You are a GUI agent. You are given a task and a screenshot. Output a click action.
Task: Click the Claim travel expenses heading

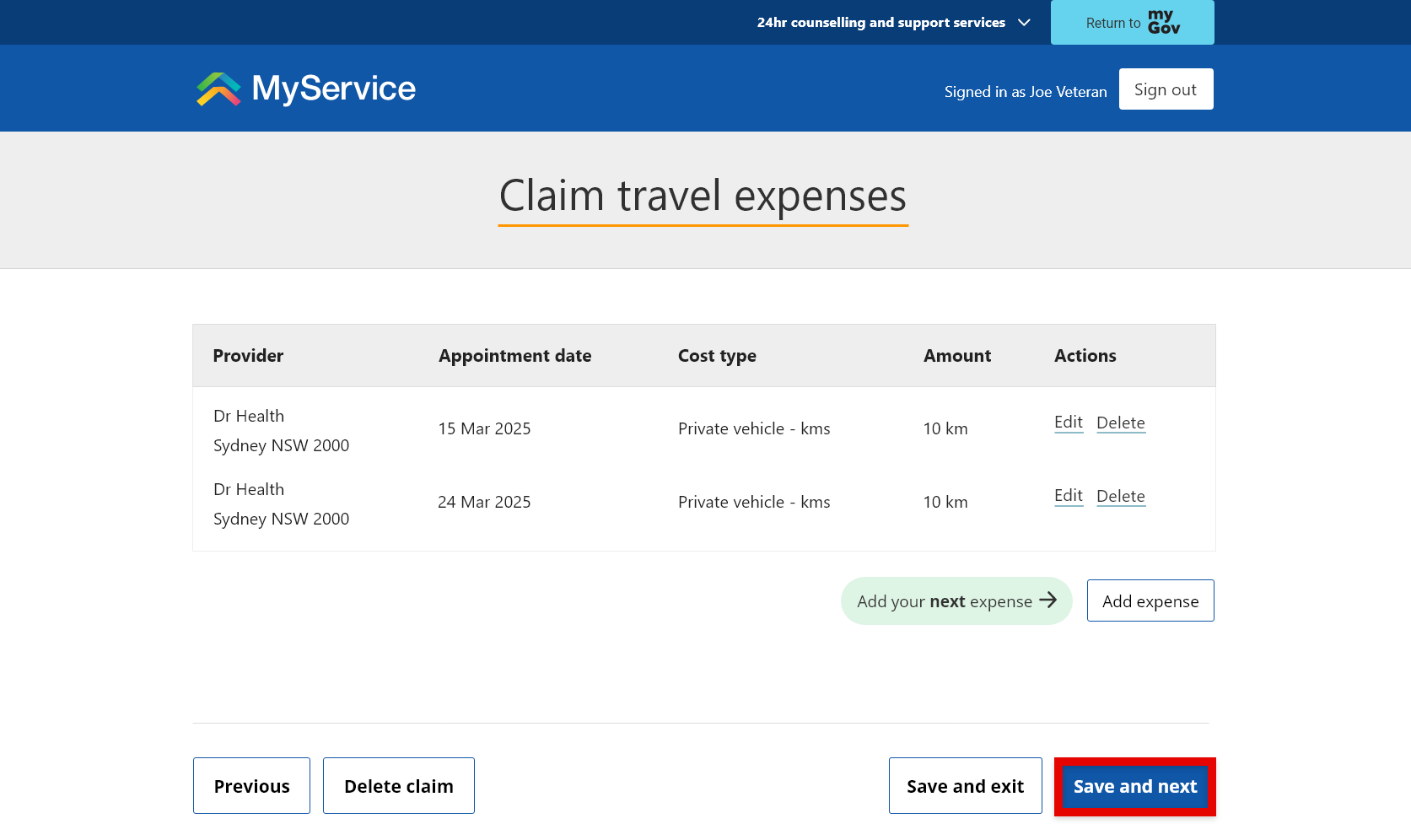click(x=703, y=197)
